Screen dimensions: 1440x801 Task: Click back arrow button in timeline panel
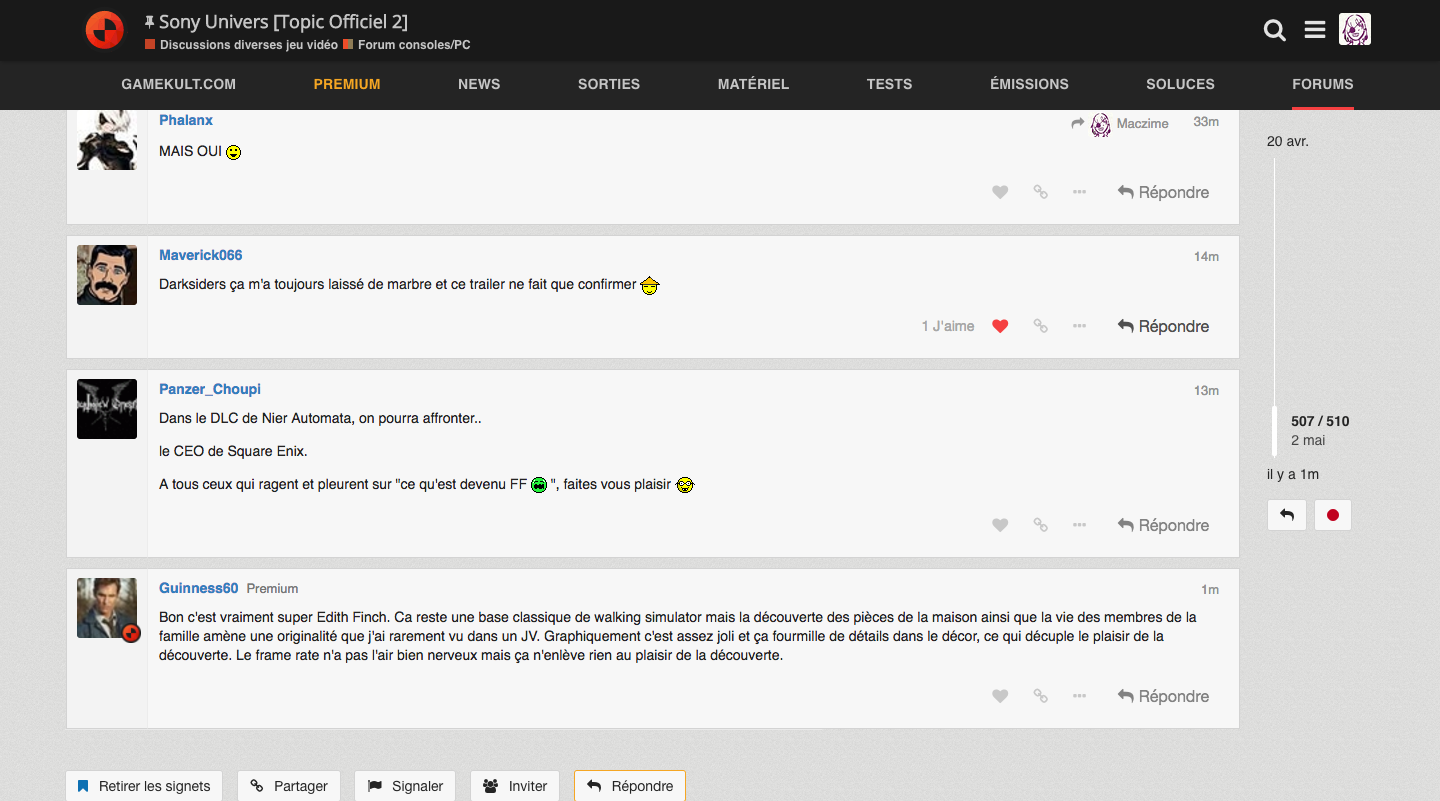coord(1286,515)
